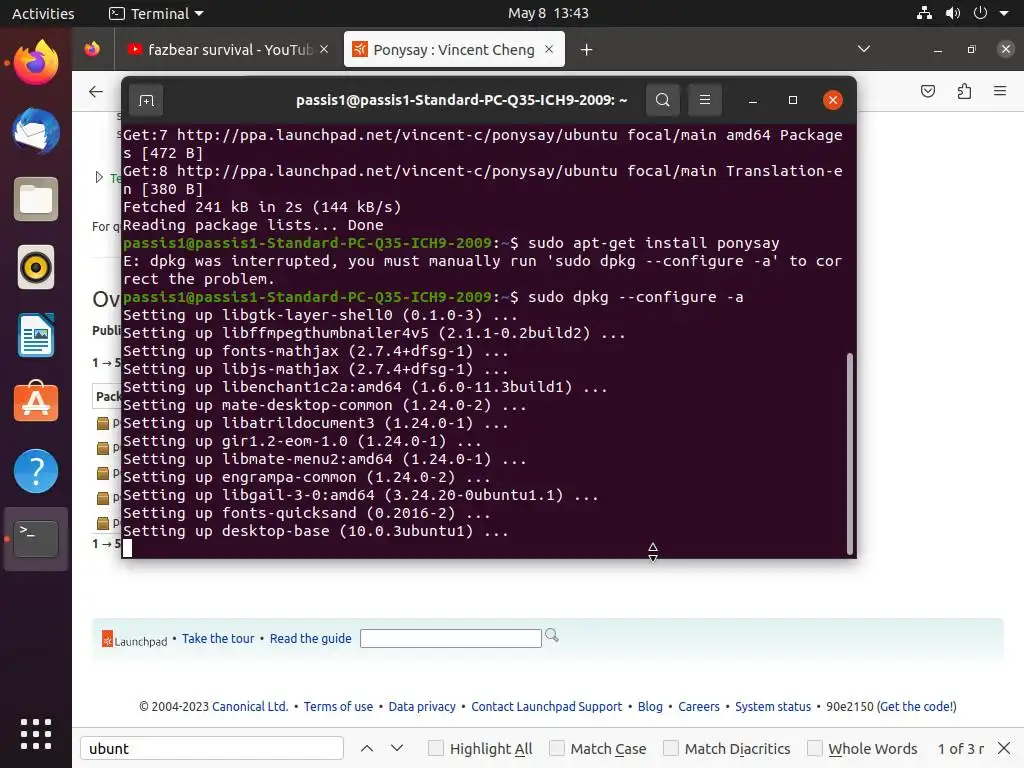Screen dimensions: 1024x768
Task: Expand the disclosure triangle on Launchpad page
Action: click(99, 177)
